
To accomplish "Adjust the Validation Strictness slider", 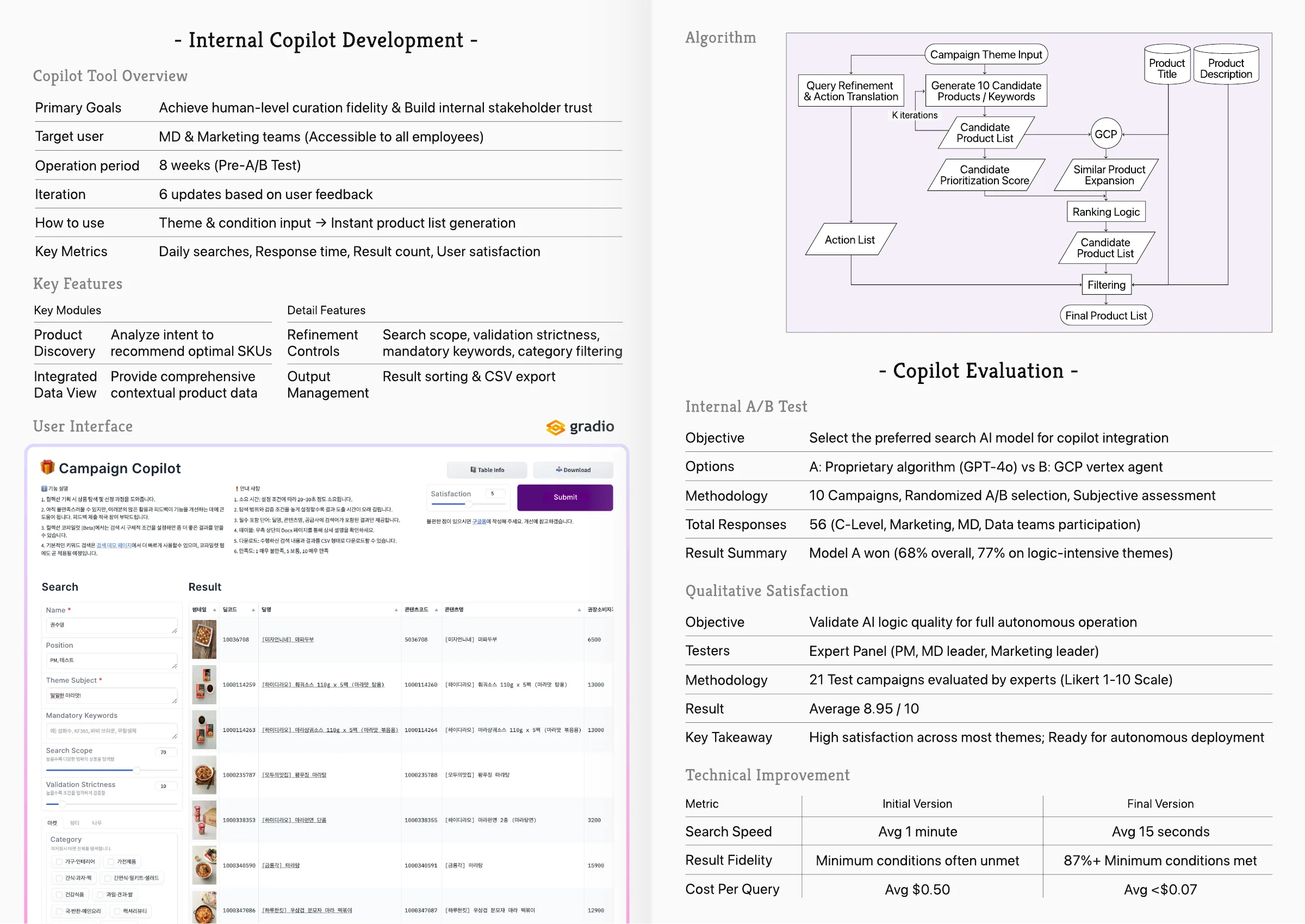I will (111, 804).
